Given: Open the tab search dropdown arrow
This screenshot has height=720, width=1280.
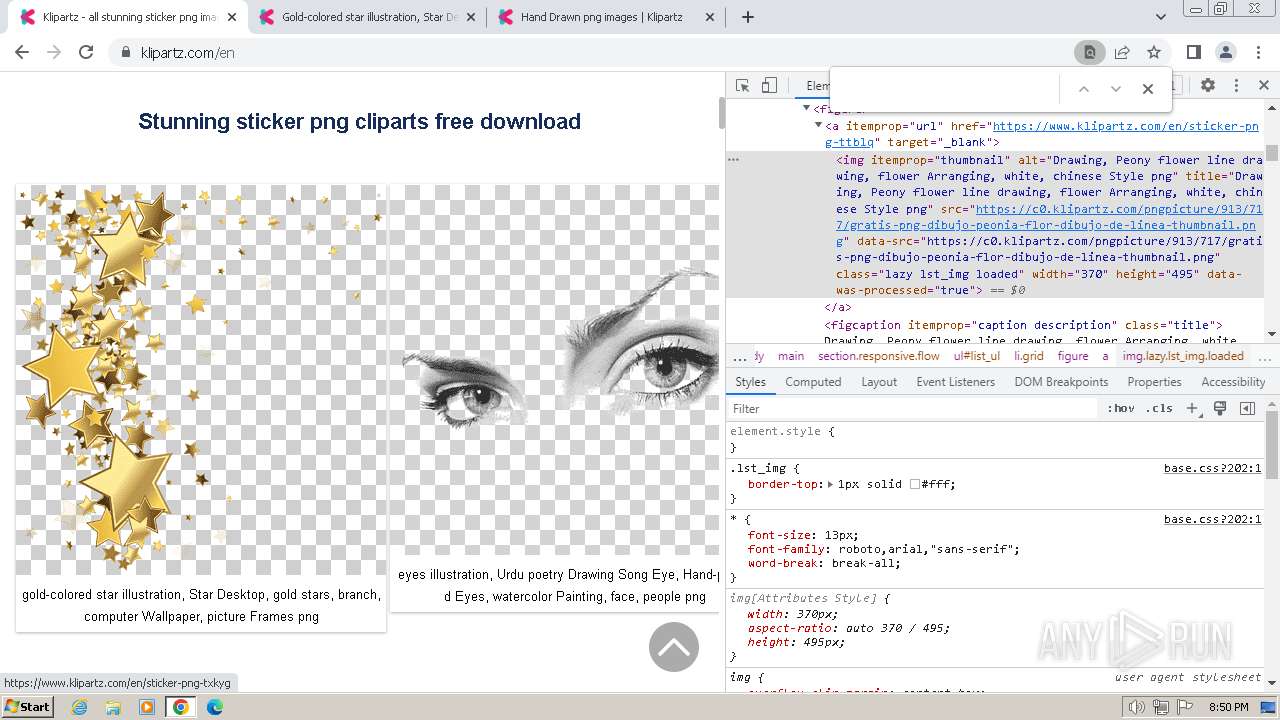Looking at the screenshot, I should [x=1161, y=17].
